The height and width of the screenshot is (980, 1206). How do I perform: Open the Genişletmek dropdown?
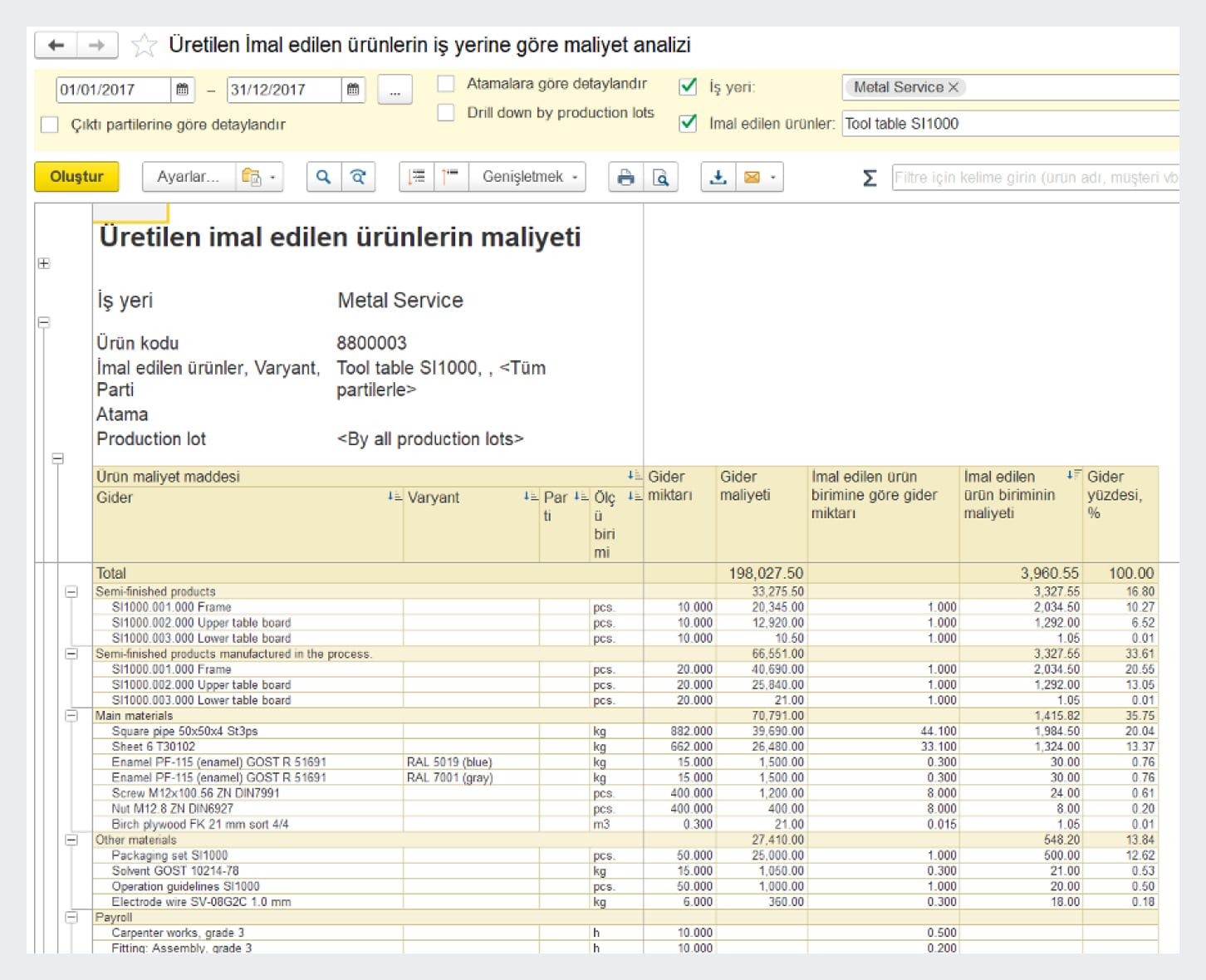click(529, 177)
